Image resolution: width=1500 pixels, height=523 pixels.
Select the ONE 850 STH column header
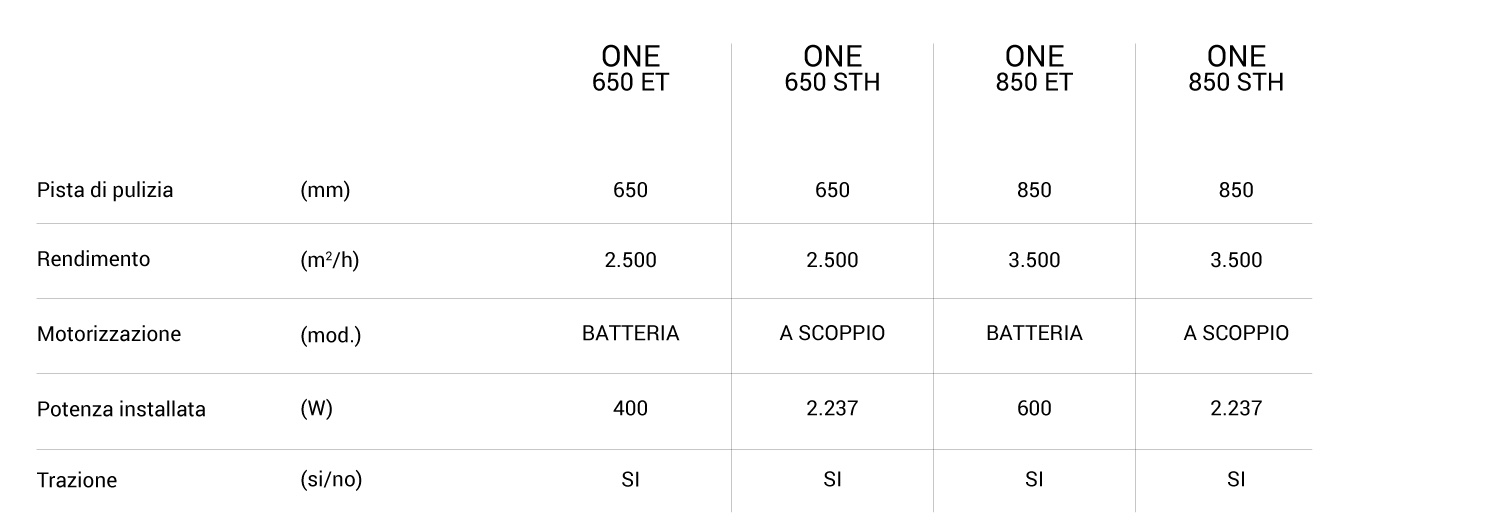tap(1236, 69)
